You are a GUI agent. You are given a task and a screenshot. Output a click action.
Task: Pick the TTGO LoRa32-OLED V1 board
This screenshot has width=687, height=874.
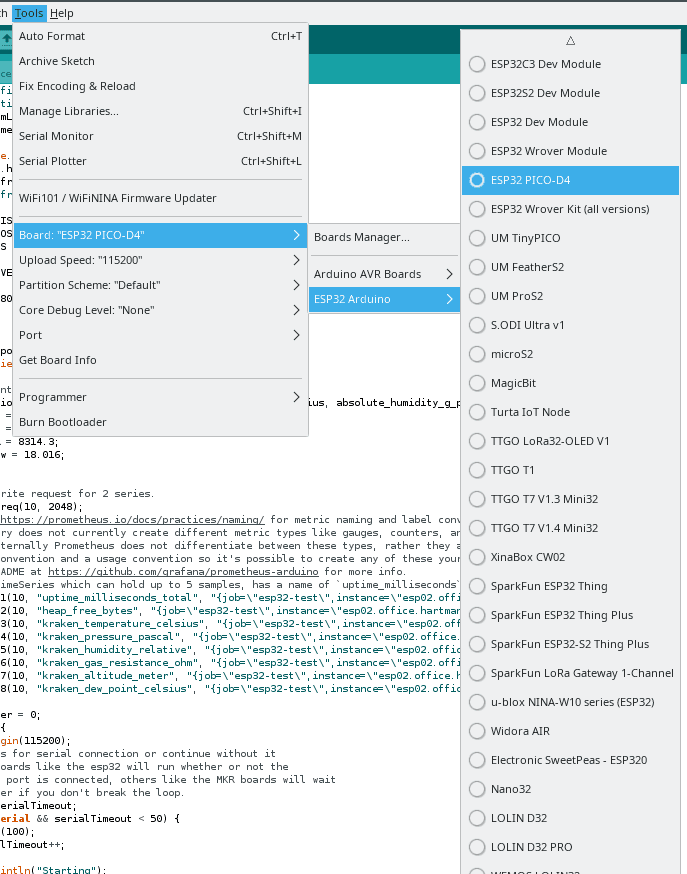[570, 441]
